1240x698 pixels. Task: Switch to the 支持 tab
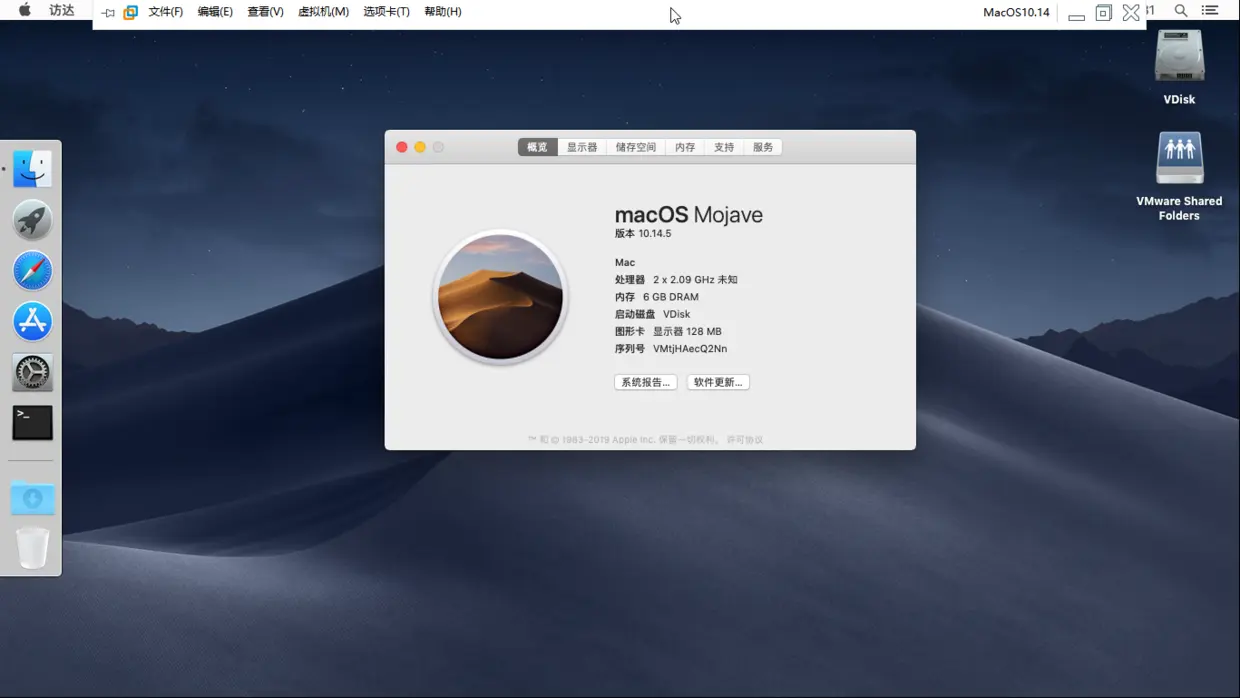pyautogui.click(x=724, y=147)
